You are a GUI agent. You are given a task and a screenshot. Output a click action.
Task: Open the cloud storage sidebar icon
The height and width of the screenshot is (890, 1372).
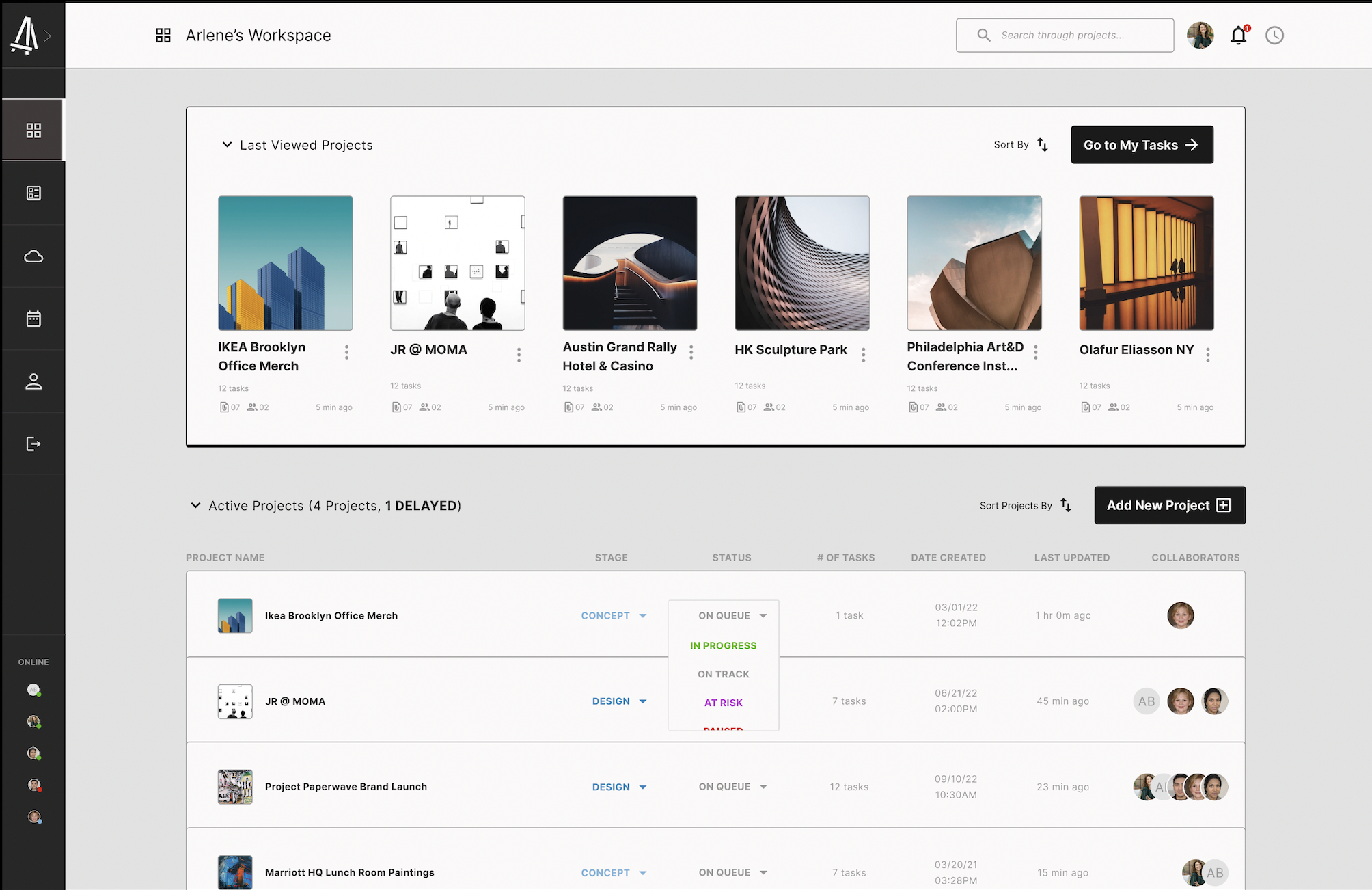pyautogui.click(x=33, y=256)
